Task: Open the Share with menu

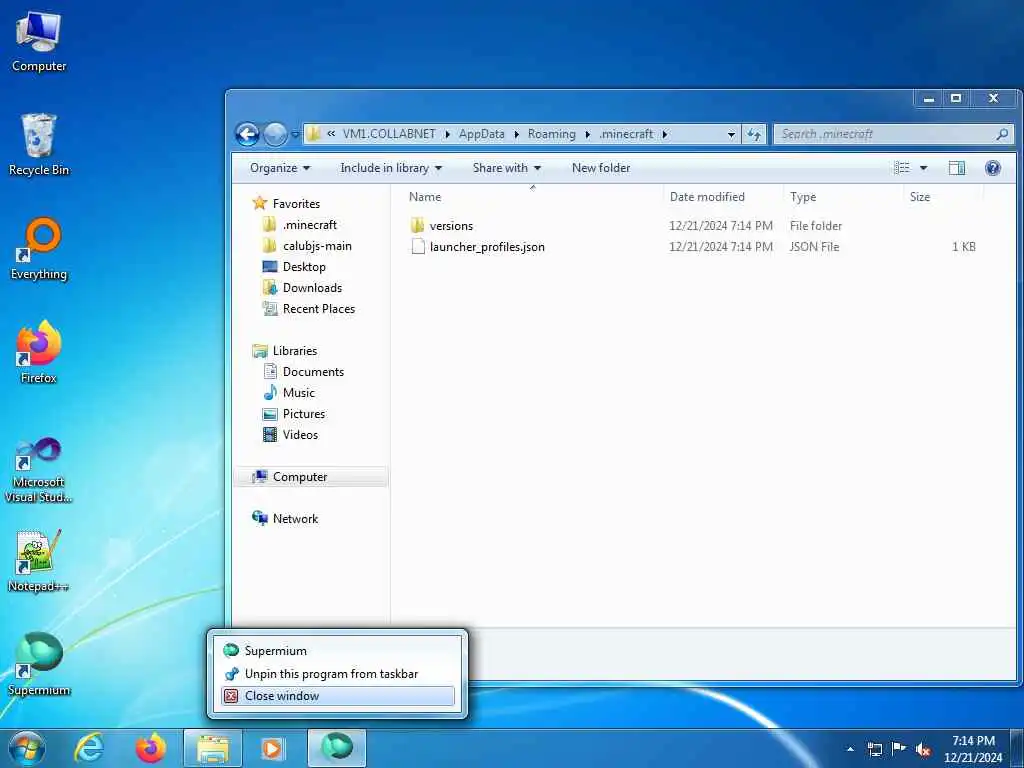Action: point(507,168)
